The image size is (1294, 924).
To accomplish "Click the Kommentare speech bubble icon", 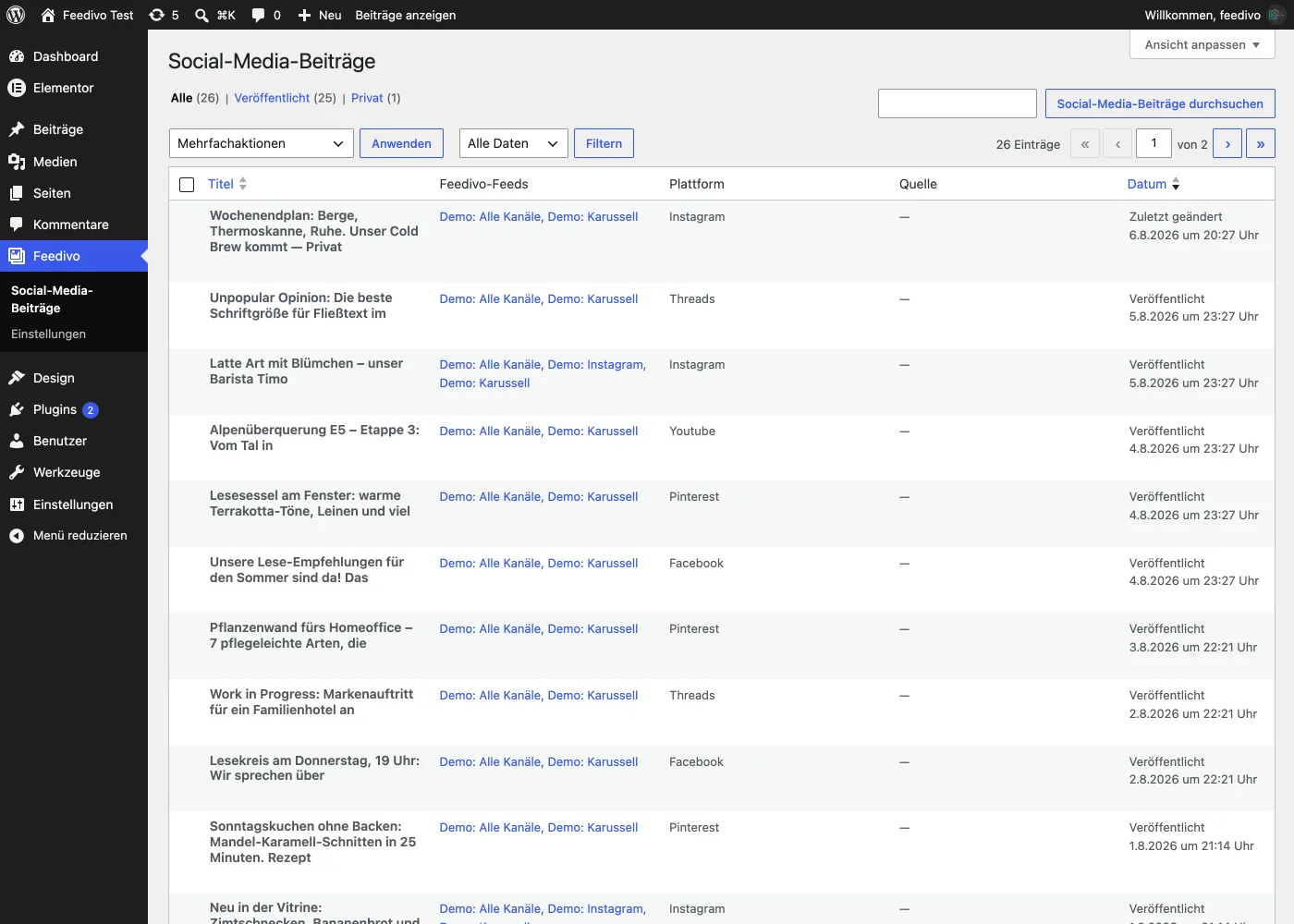I will click(17, 225).
